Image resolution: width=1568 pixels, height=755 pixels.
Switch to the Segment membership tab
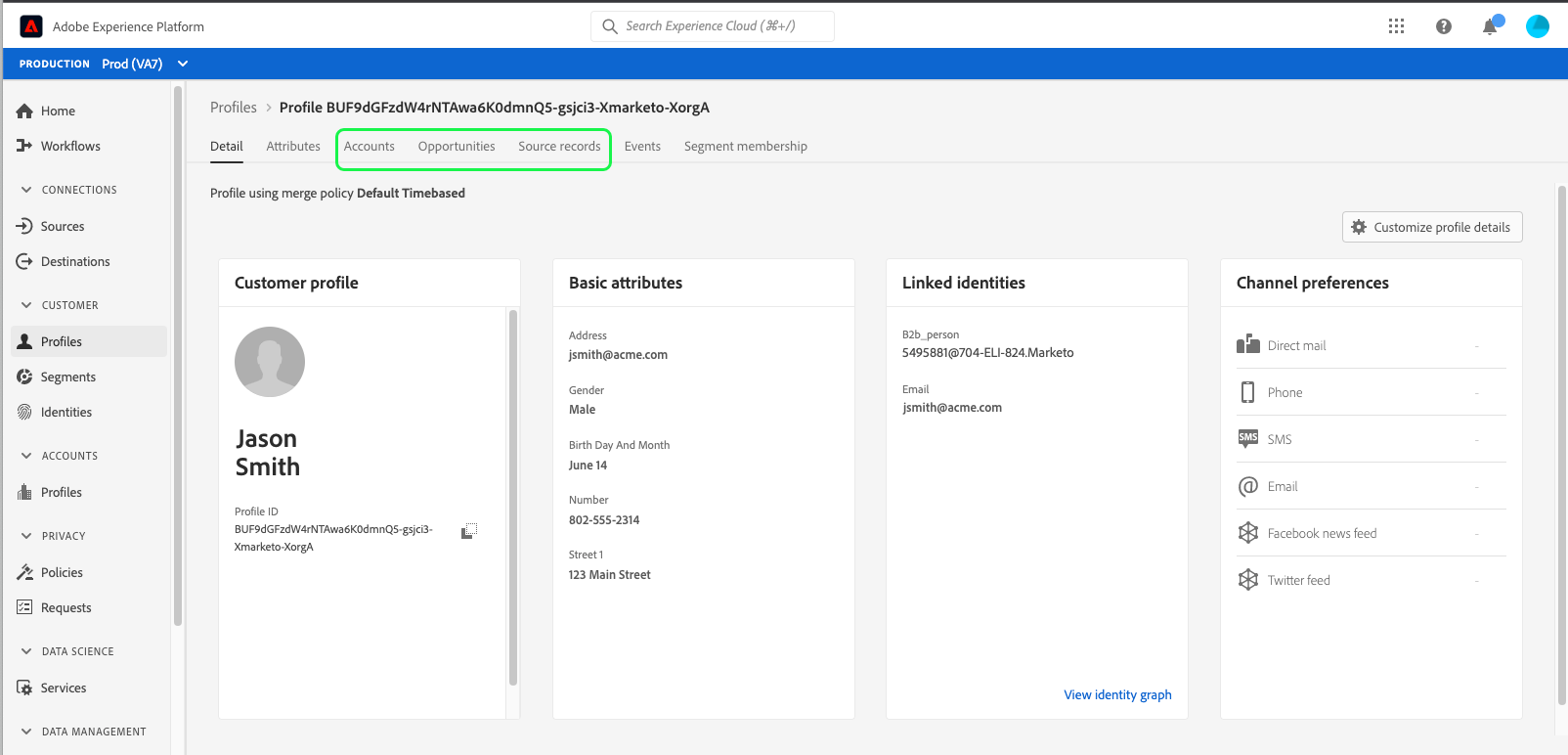[745, 147]
